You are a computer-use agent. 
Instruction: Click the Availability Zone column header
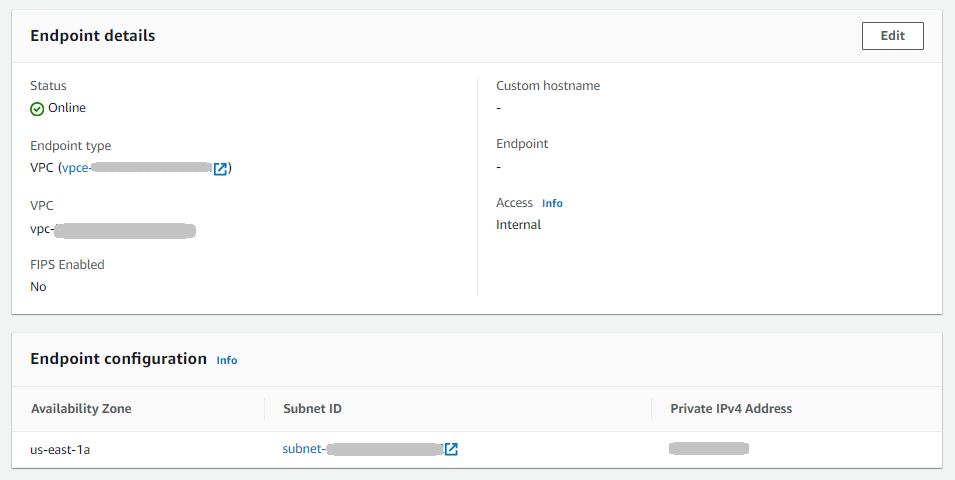click(x=81, y=409)
